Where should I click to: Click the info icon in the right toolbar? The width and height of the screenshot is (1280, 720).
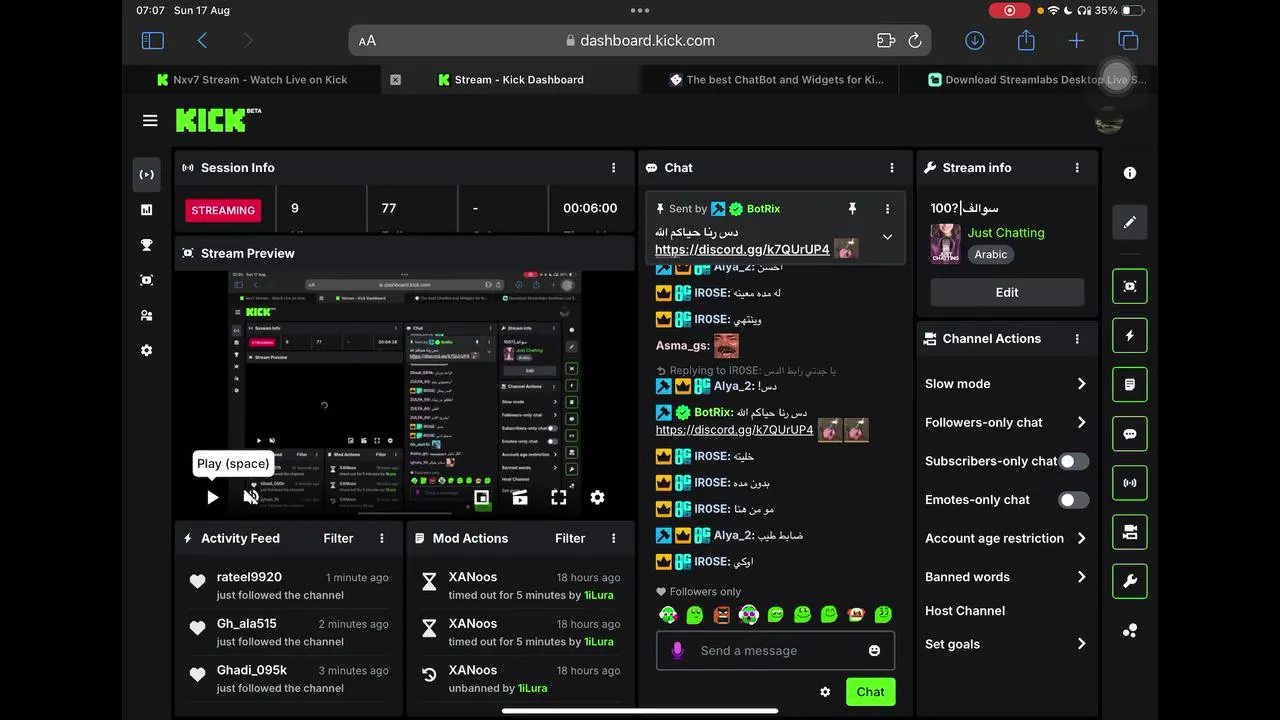pyautogui.click(x=1130, y=173)
